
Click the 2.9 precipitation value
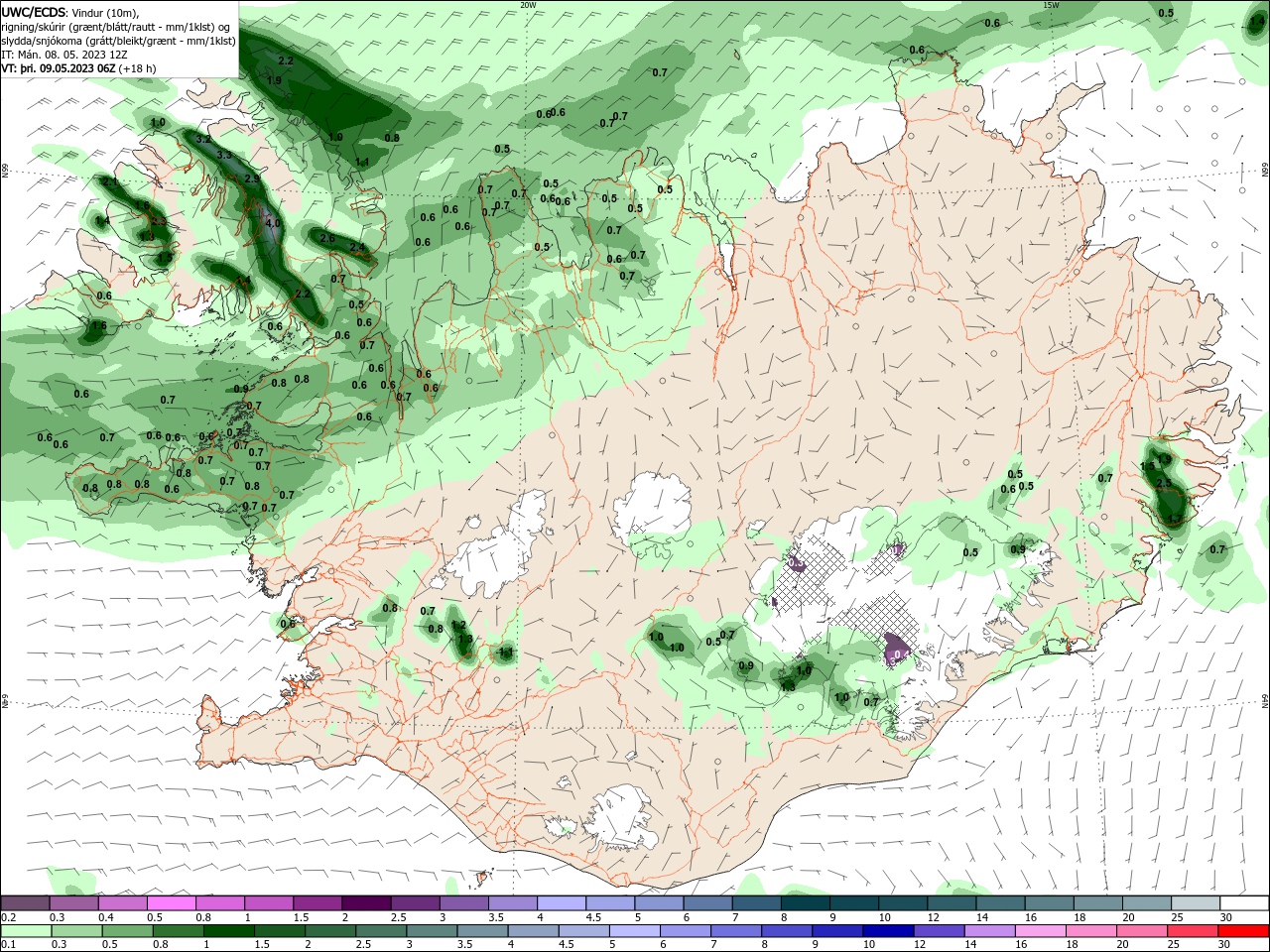click(252, 178)
